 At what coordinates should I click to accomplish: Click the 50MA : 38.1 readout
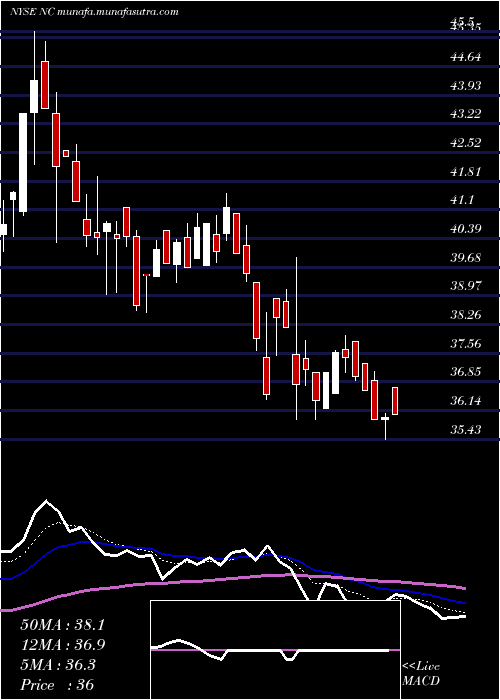62,625
